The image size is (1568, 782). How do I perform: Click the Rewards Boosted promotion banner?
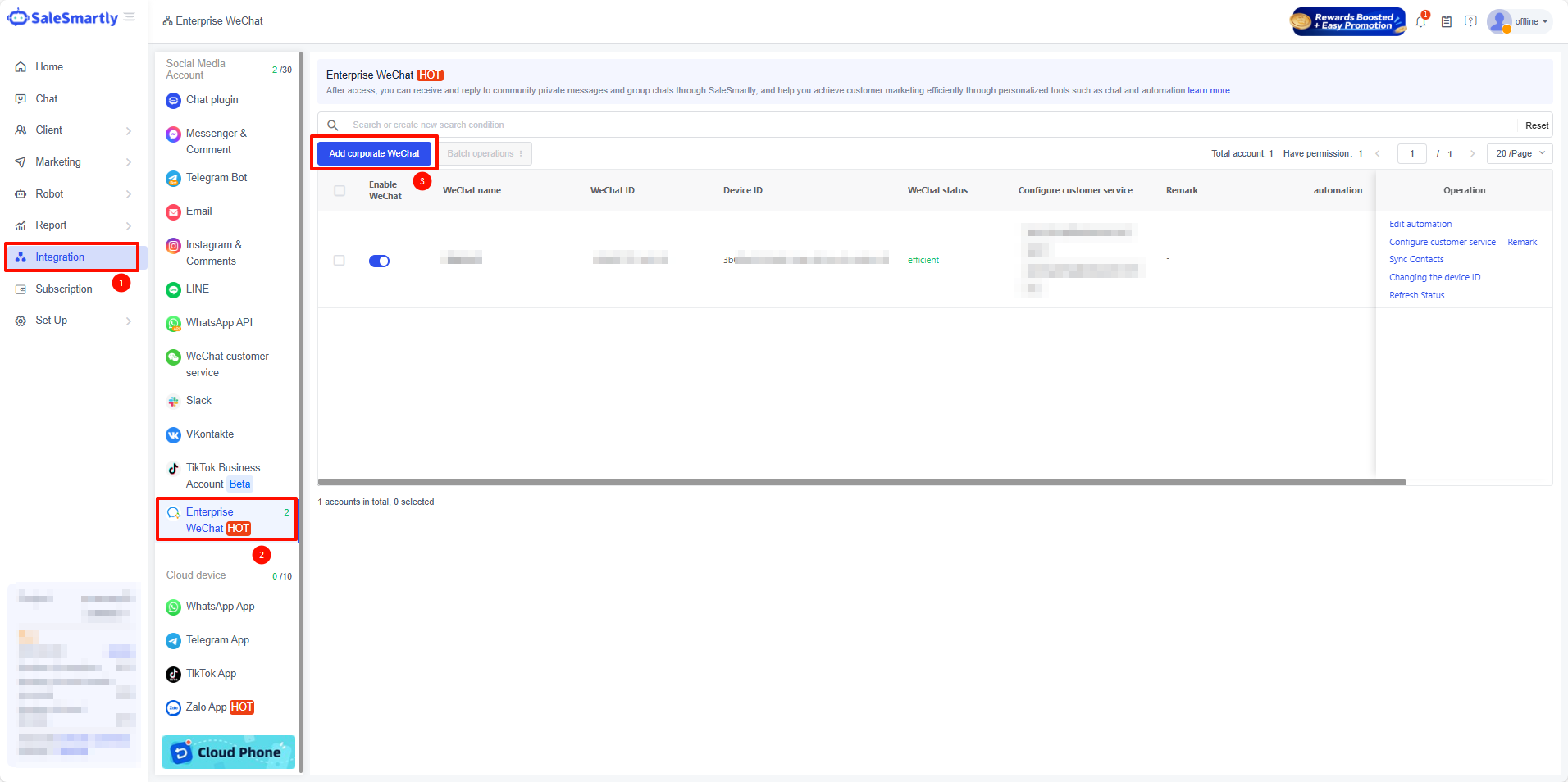point(1348,21)
